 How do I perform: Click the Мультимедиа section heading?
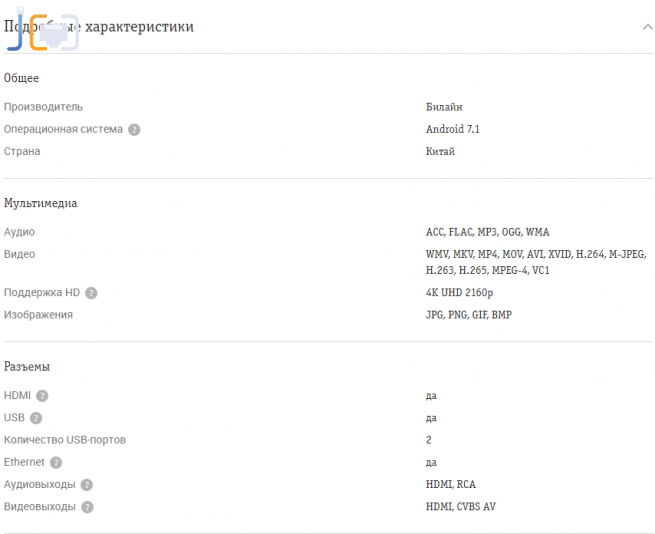click(40, 203)
